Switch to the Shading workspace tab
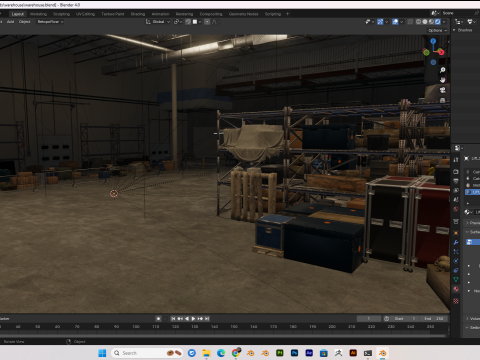480x360 pixels. click(138, 14)
